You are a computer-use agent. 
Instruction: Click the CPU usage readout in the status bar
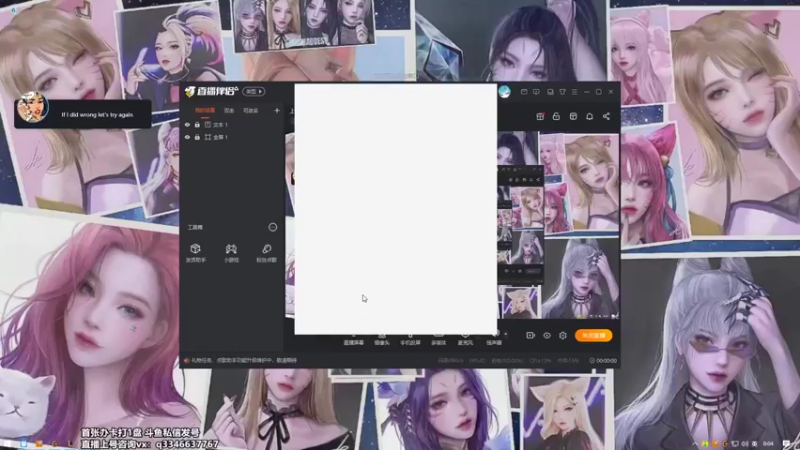point(540,361)
